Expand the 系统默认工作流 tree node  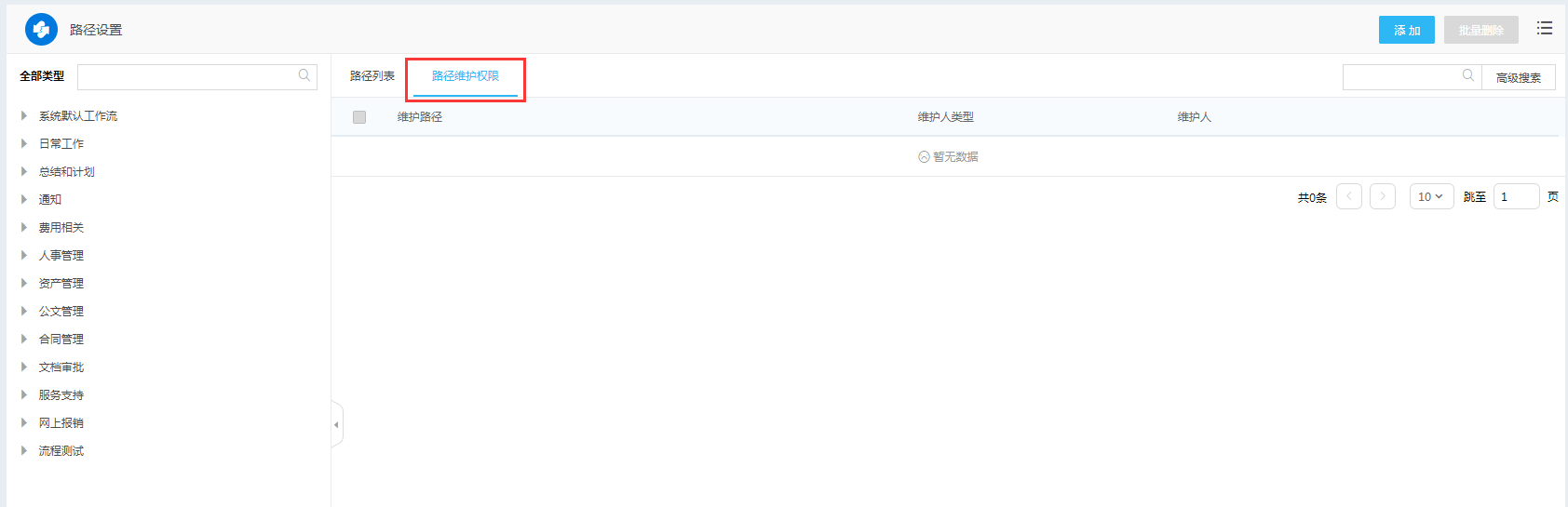(x=24, y=116)
